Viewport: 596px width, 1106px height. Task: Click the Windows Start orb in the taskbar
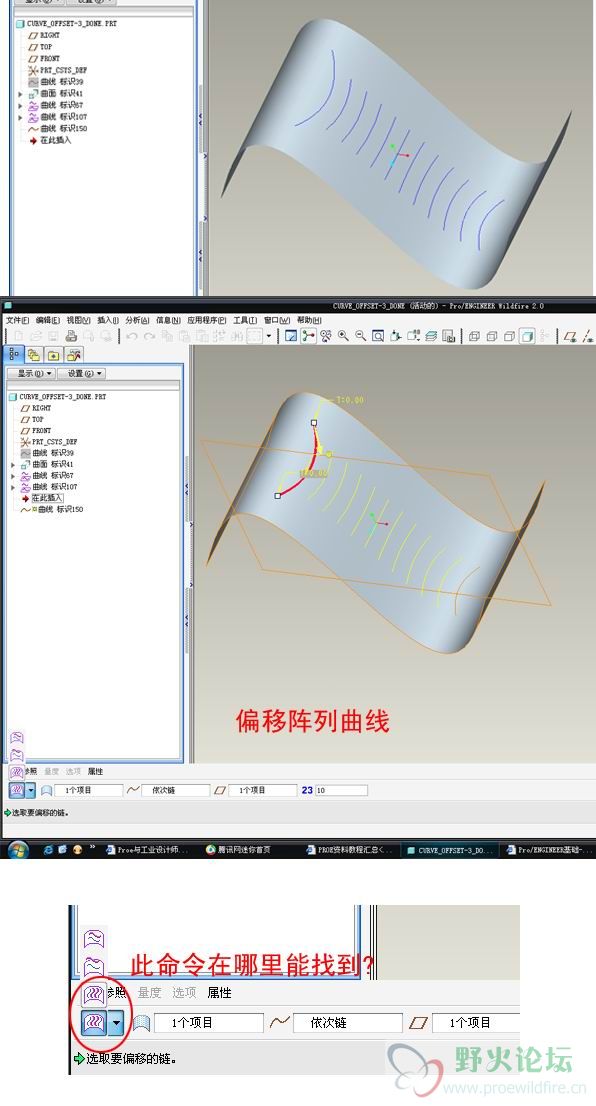tap(17, 849)
